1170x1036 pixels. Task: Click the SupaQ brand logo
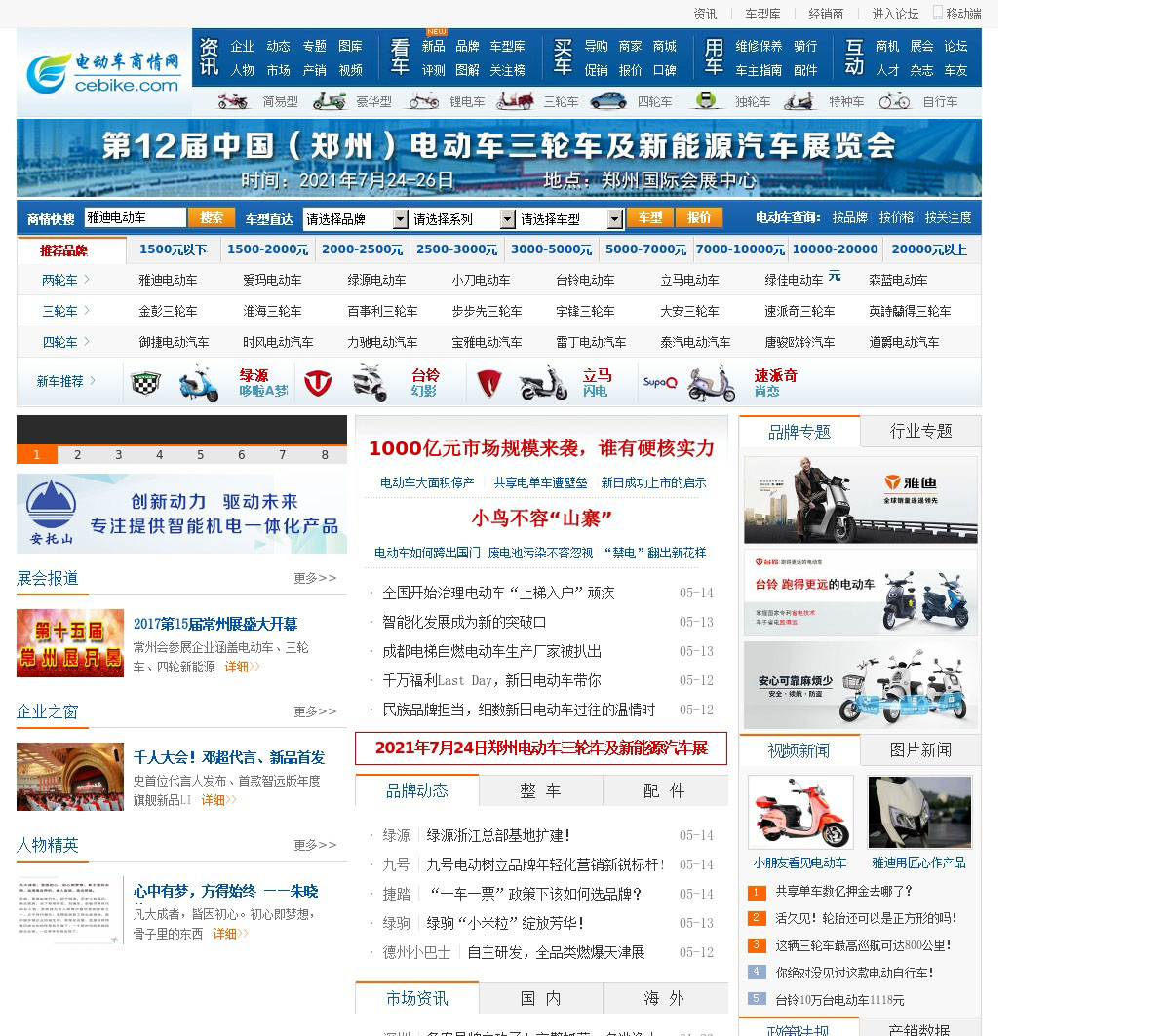[660, 383]
